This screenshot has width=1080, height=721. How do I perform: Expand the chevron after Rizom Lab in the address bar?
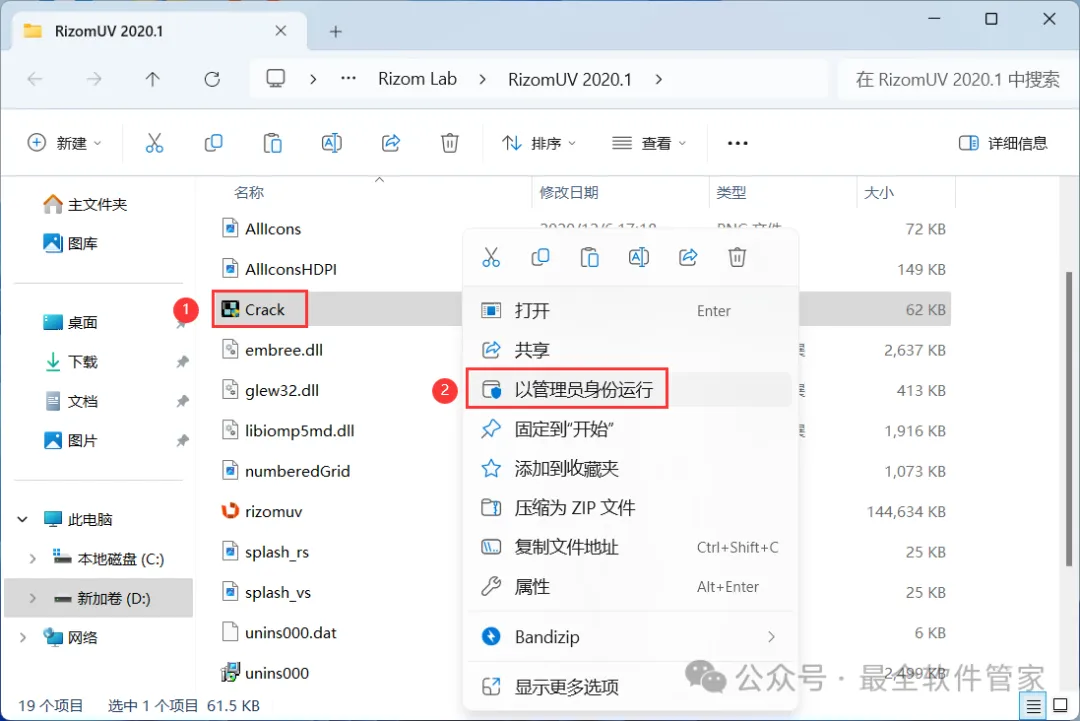482,79
